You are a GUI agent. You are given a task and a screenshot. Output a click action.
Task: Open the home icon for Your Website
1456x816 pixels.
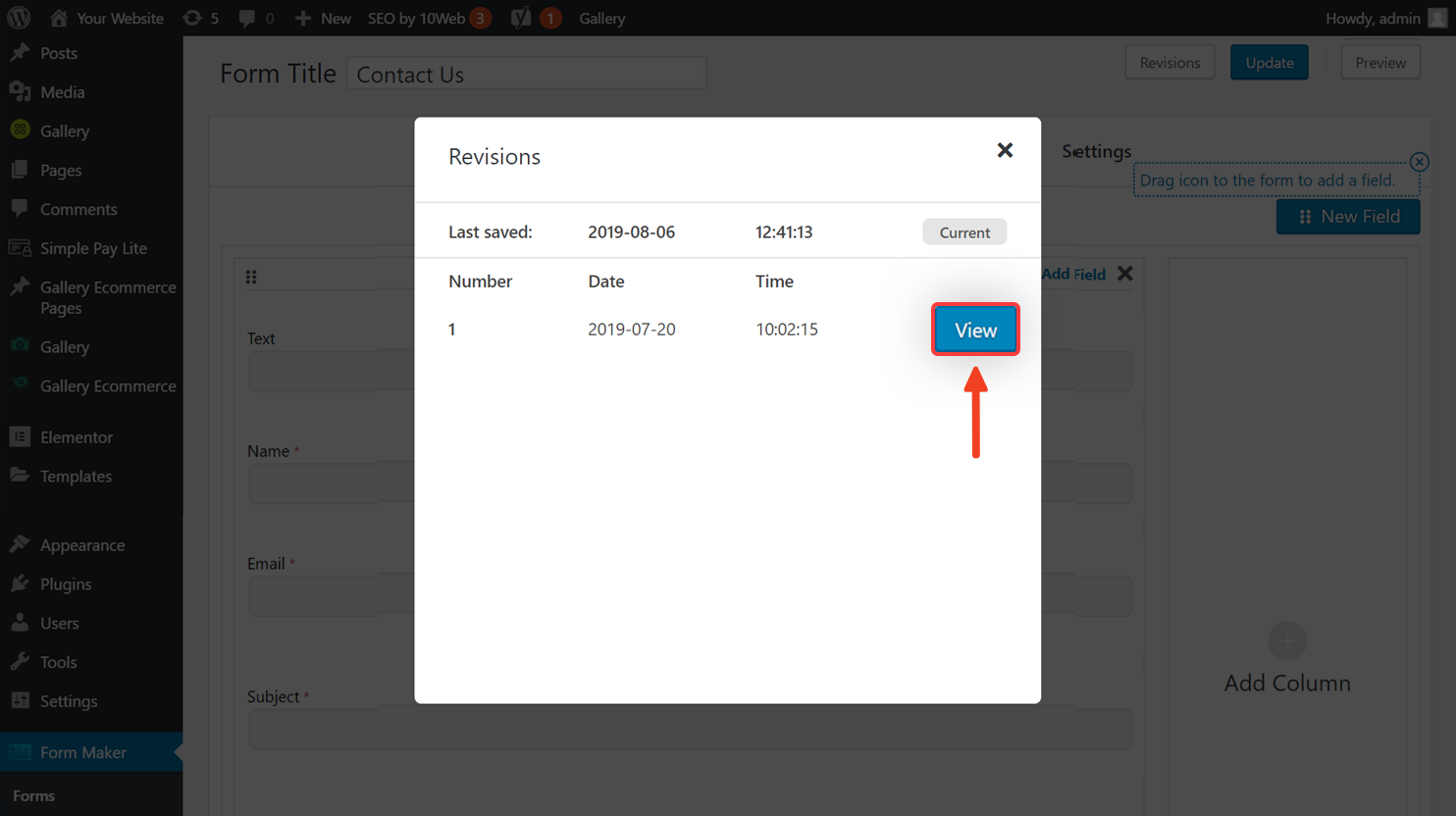59,18
